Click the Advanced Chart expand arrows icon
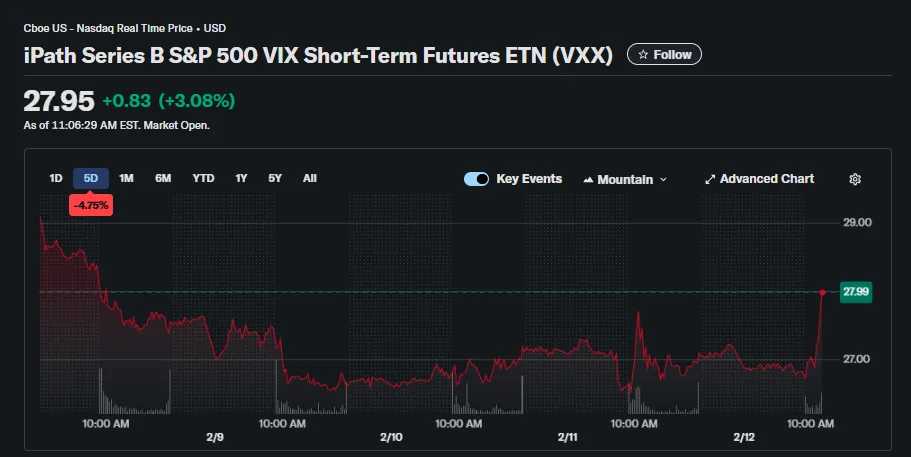The width and height of the screenshot is (911, 457). coord(710,179)
